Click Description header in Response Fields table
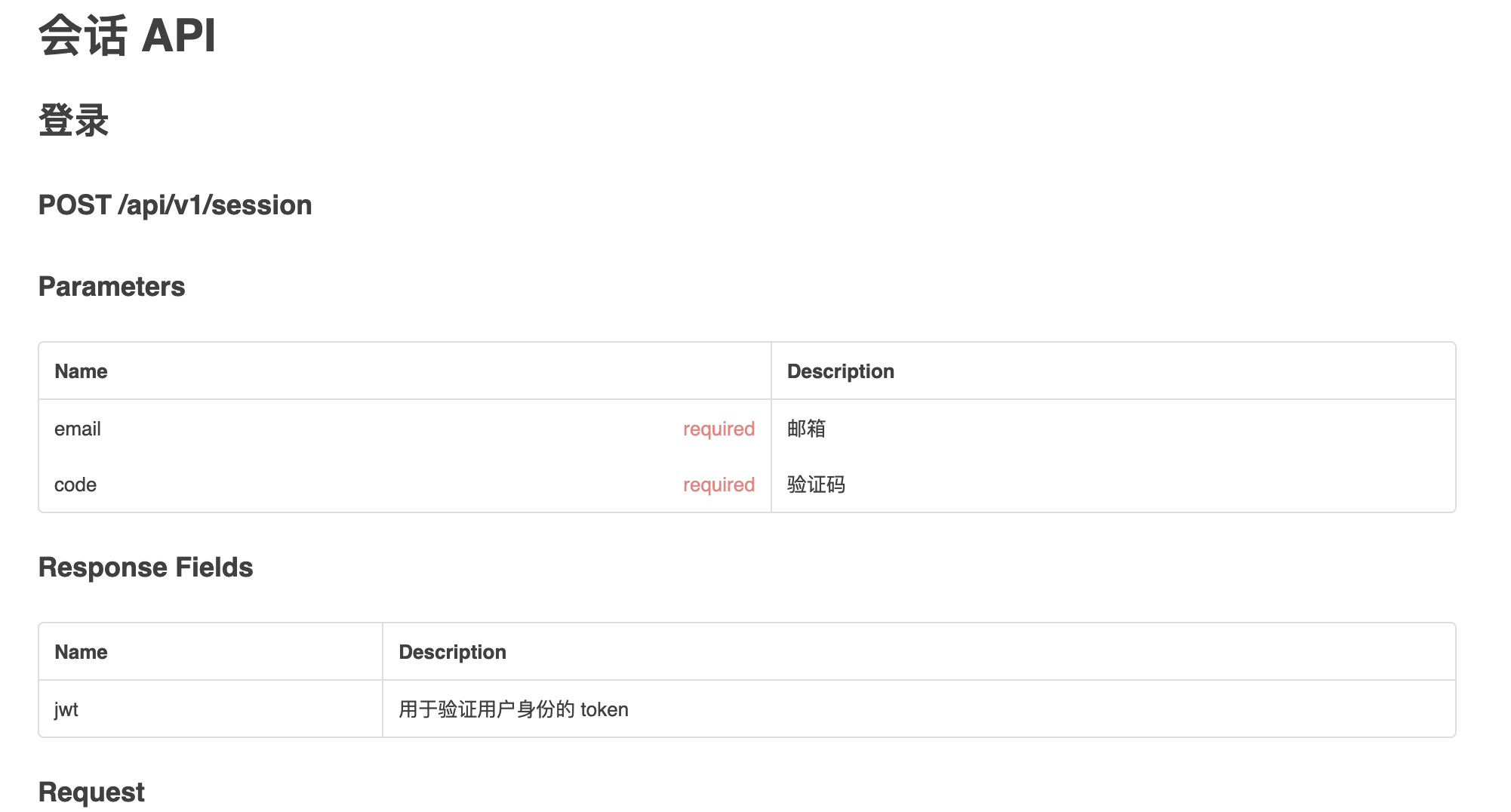The image size is (1511, 812). (452, 652)
